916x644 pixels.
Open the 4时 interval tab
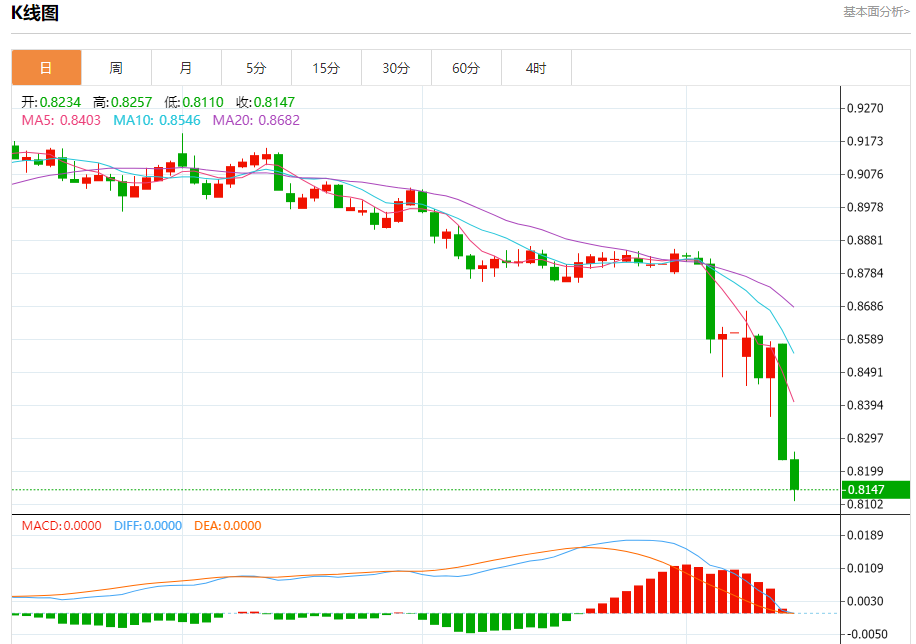pos(536,68)
